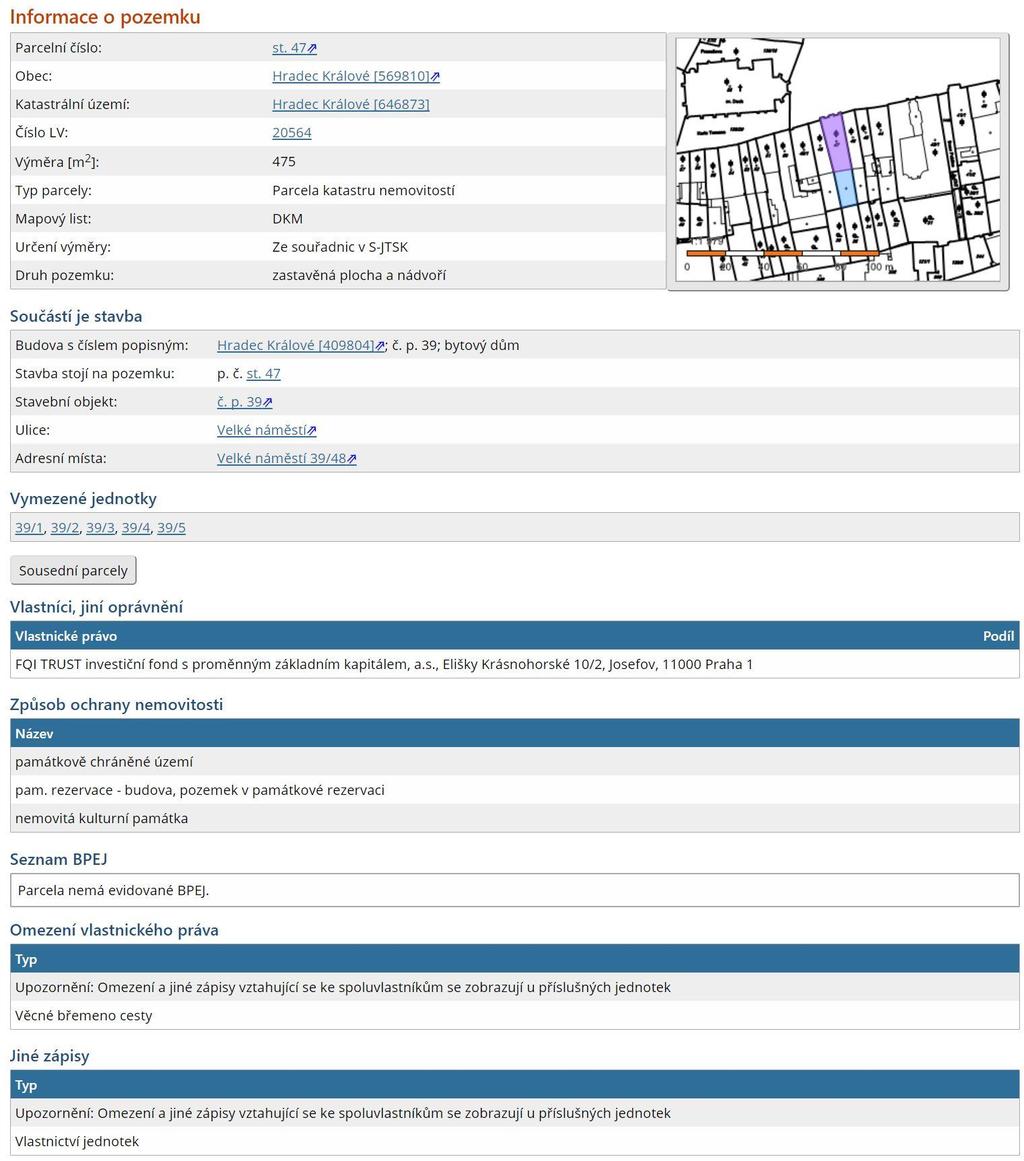The width and height of the screenshot is (1024, 1161).
Task: Click Podíl column header
Action: tap(998, 636)
